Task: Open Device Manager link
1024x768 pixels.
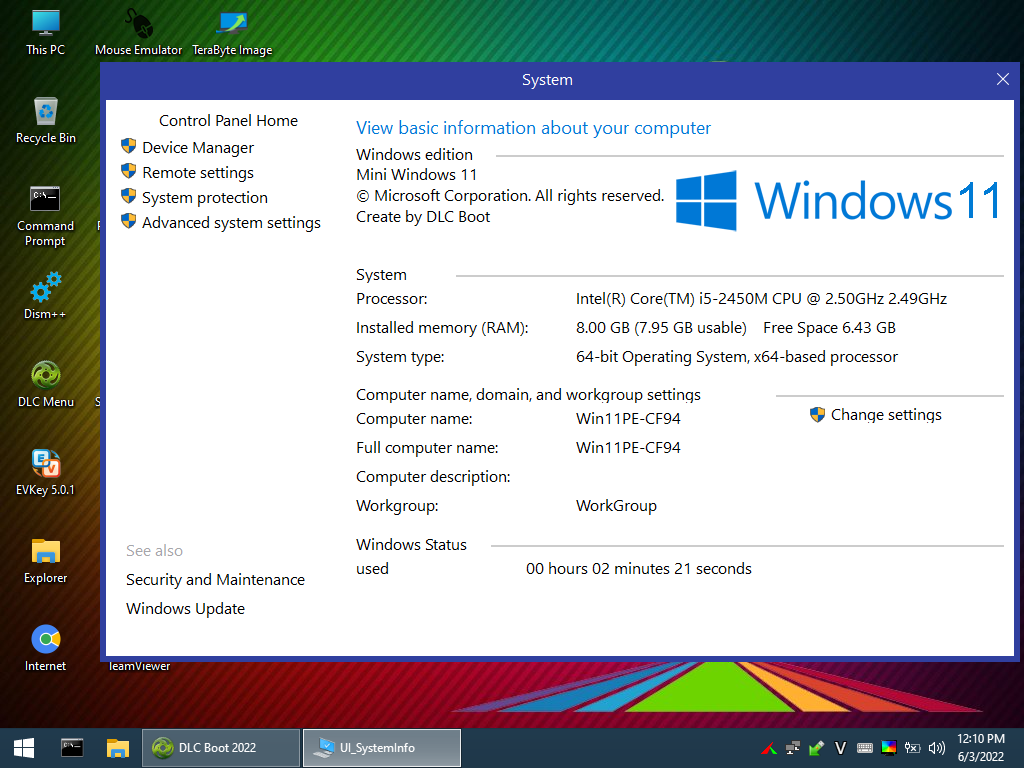Action: click(198, 148)
